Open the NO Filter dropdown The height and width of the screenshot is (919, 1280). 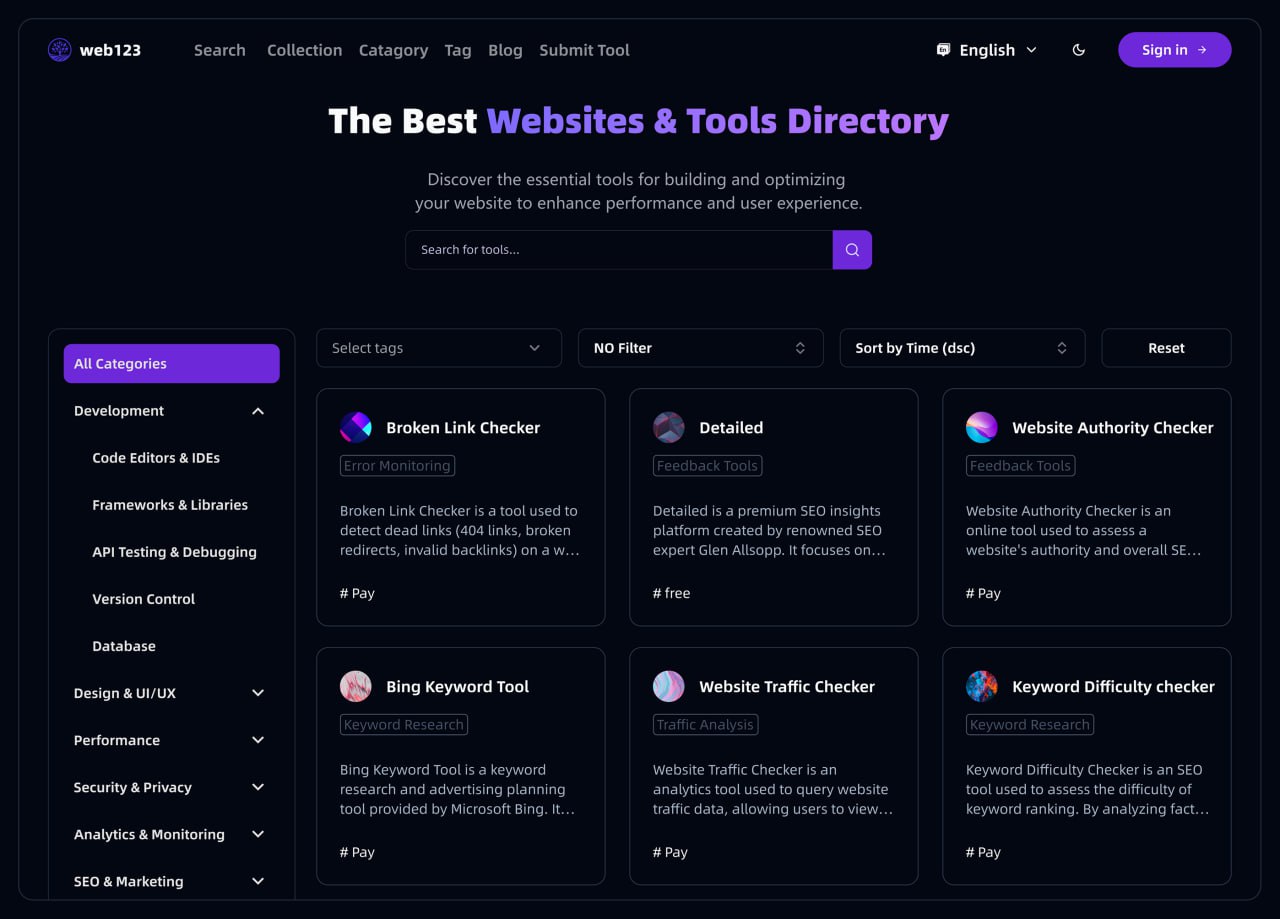tap(700, 348)
